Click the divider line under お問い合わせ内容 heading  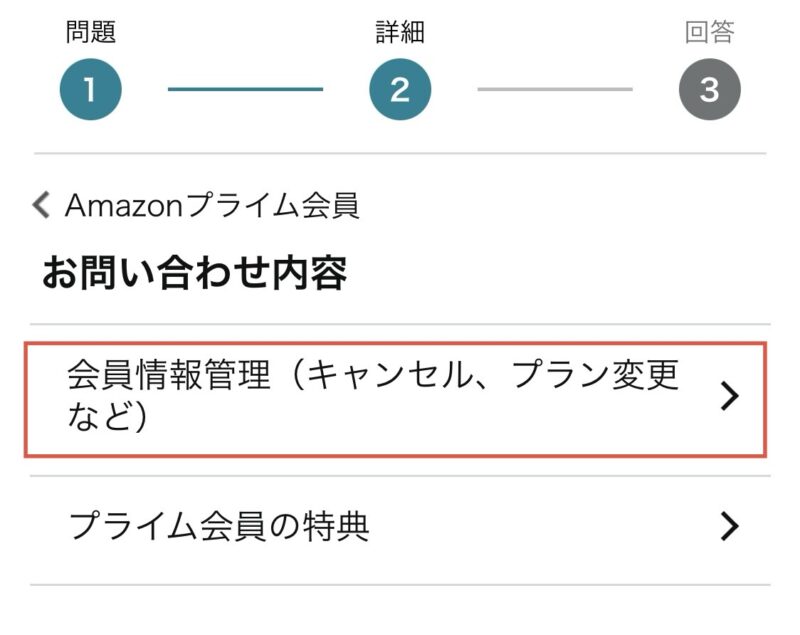click(400, 324)
